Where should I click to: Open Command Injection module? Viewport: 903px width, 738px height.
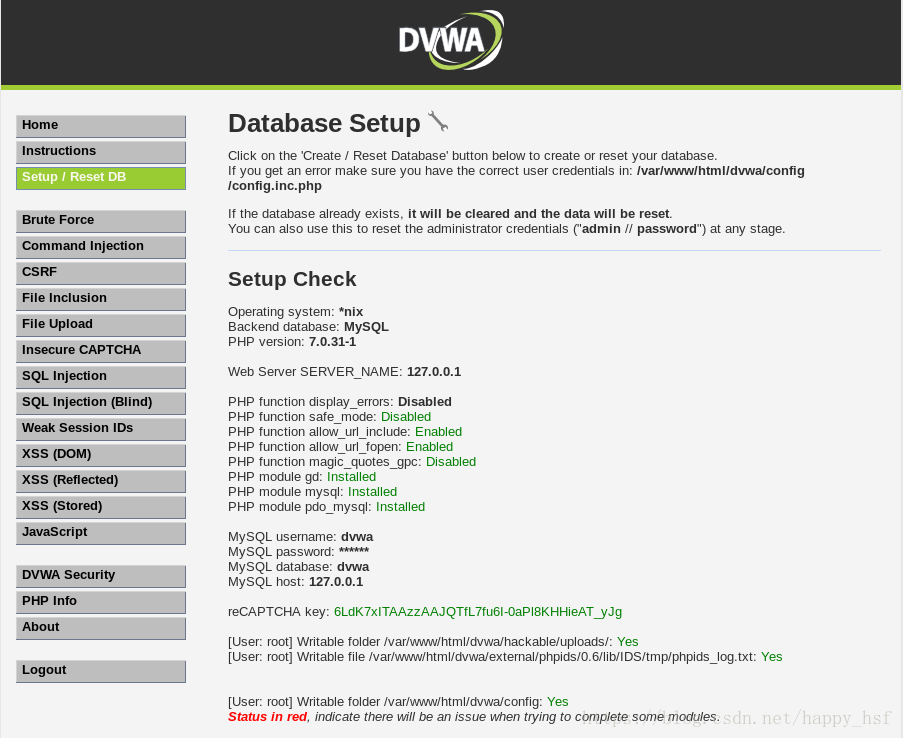click(x=101, y=247)
